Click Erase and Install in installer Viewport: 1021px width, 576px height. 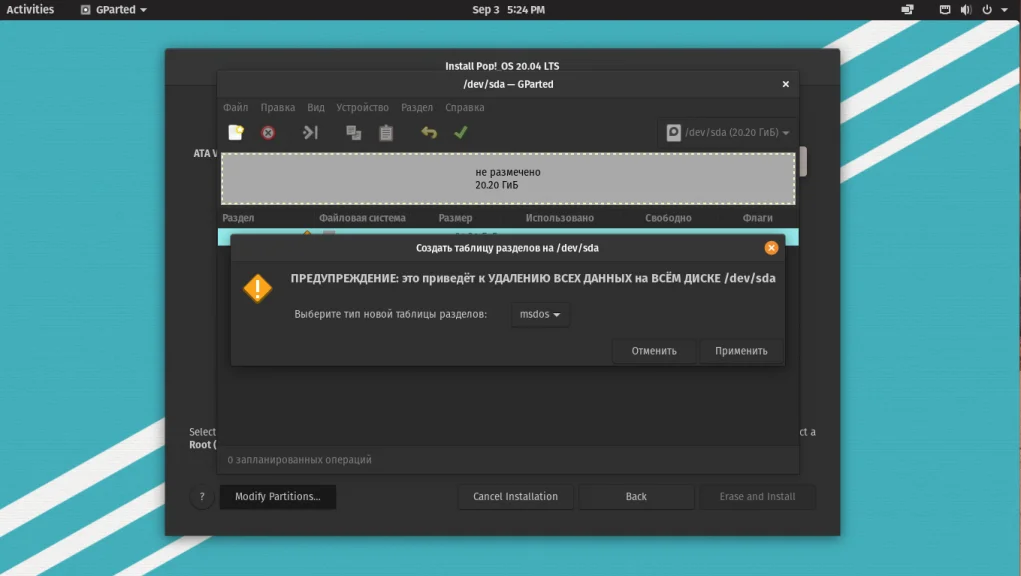(x=757, y=497)
